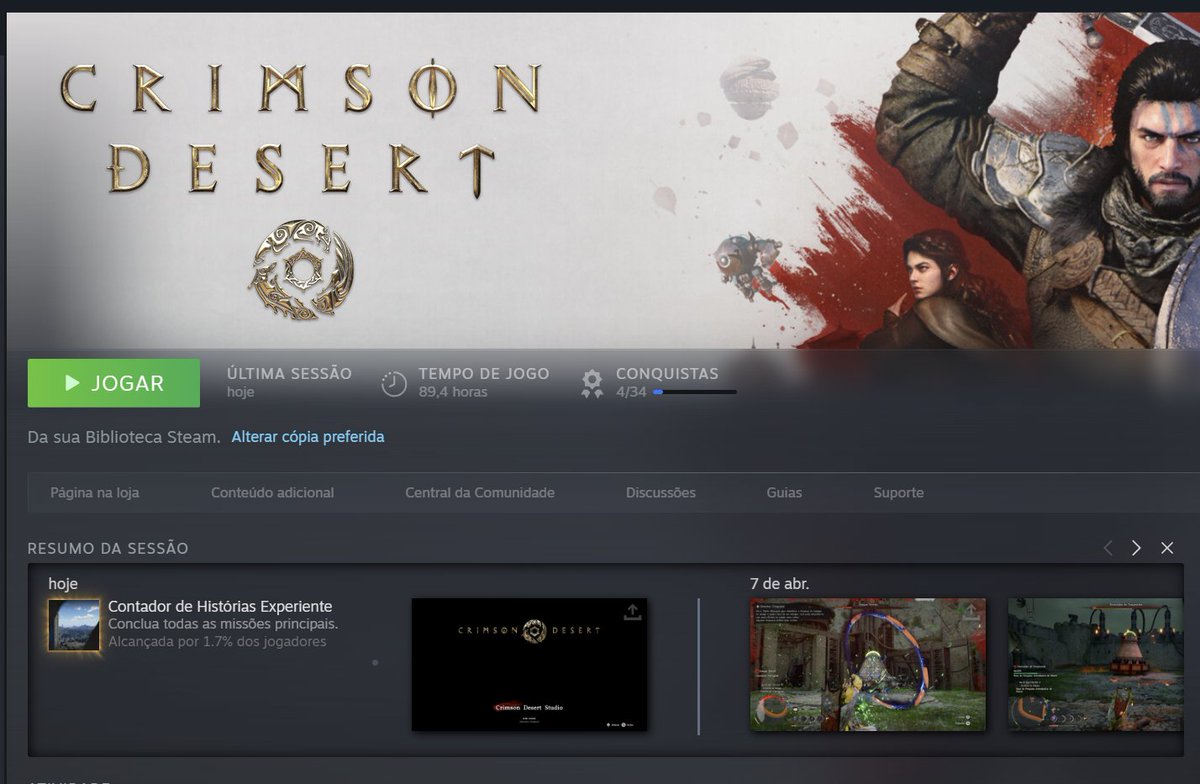Click the 89,4 horas playtime value
This screenshot has width=1200, height=784.
pyautogui.click(x=453, y=392)
